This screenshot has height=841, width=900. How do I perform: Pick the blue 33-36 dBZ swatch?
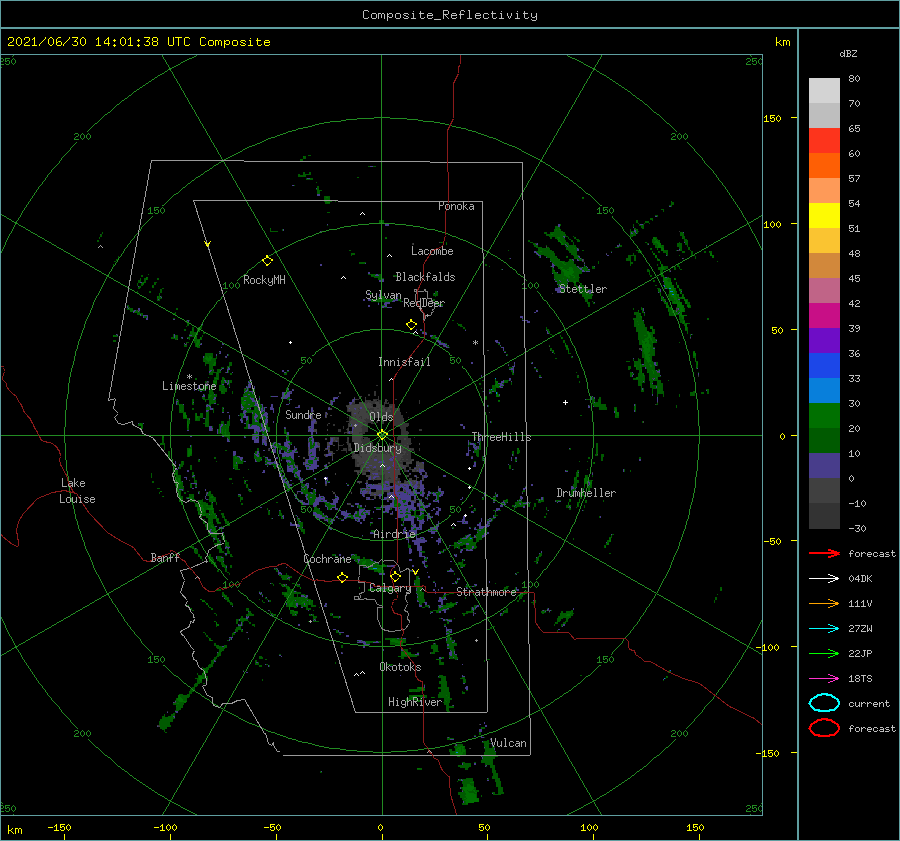click(824, 366)
